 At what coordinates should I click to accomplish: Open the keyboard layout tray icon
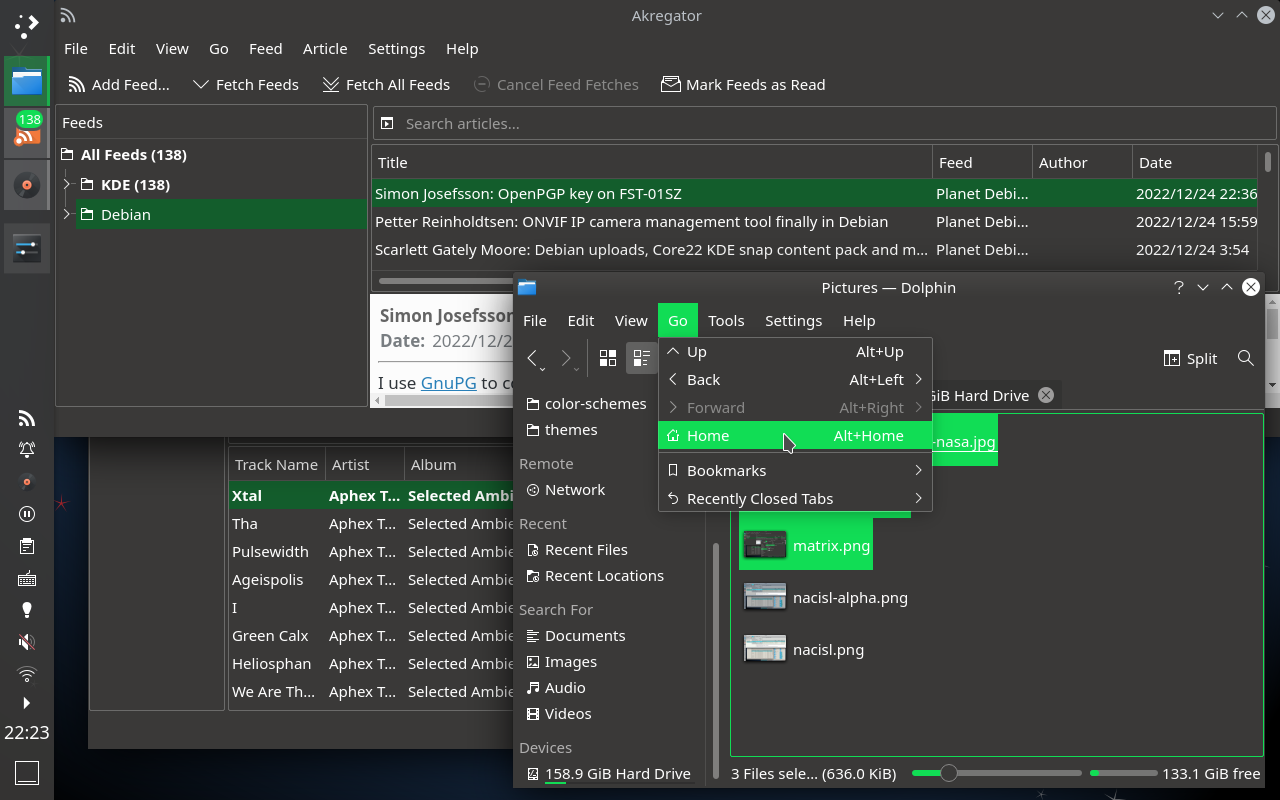pos(27,578)
